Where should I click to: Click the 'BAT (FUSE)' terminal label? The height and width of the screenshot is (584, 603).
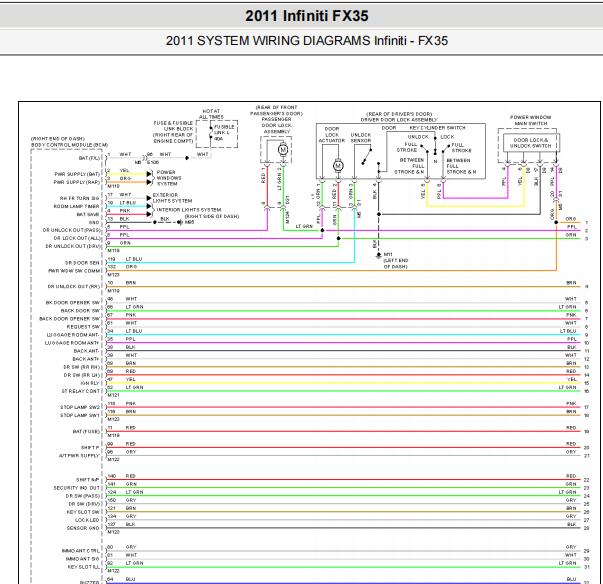point(86,432)
